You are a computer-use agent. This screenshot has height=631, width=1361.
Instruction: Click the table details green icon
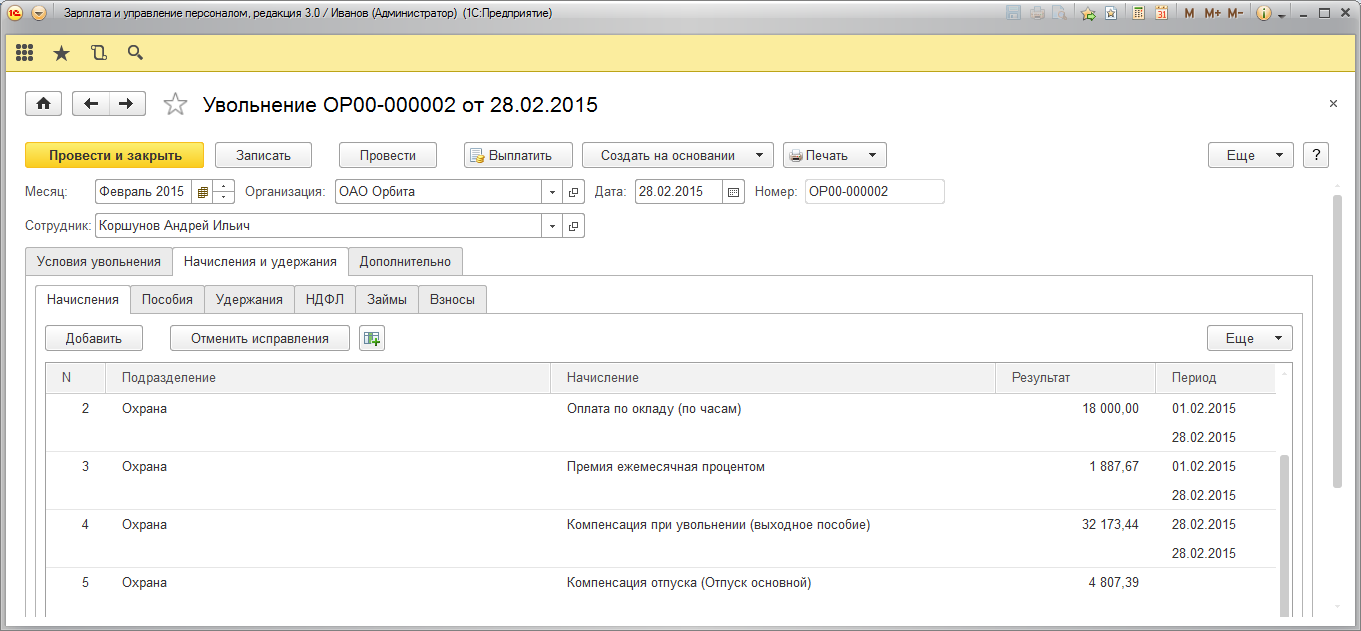pyautogui.click(x=372, y=338)
